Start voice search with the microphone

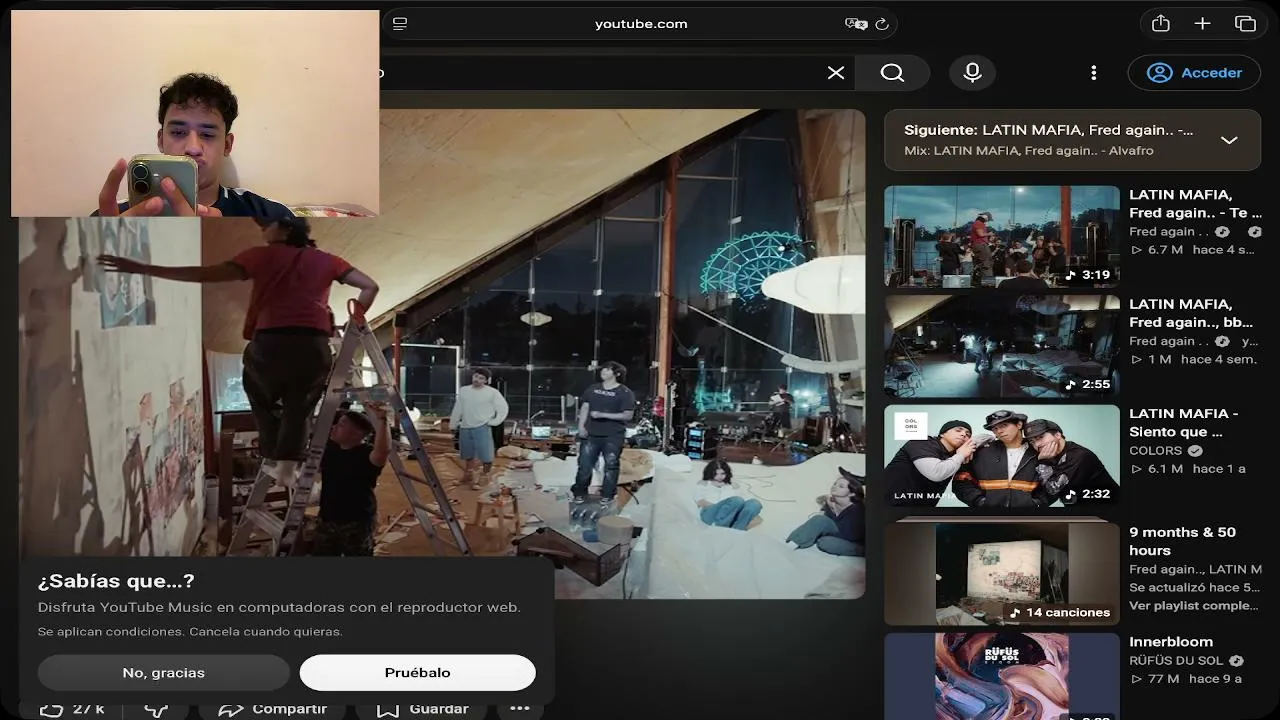pyautogui.click(x=972, y=72)
